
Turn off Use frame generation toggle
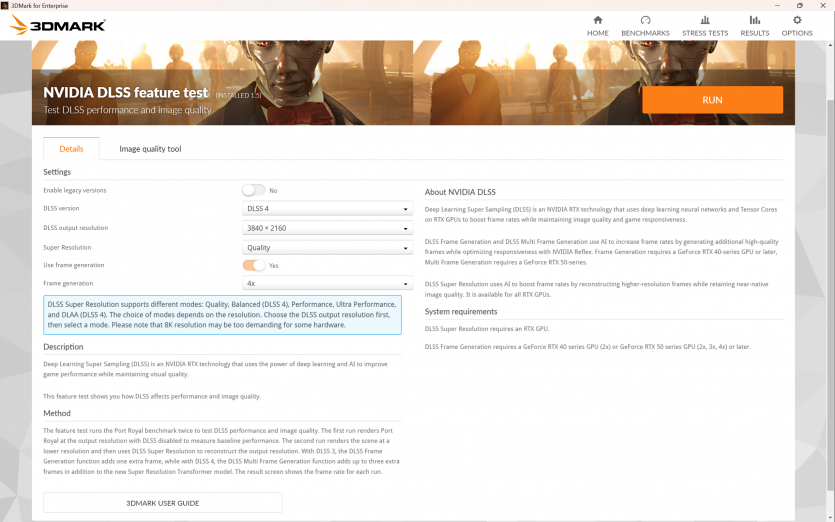[253, 265]
